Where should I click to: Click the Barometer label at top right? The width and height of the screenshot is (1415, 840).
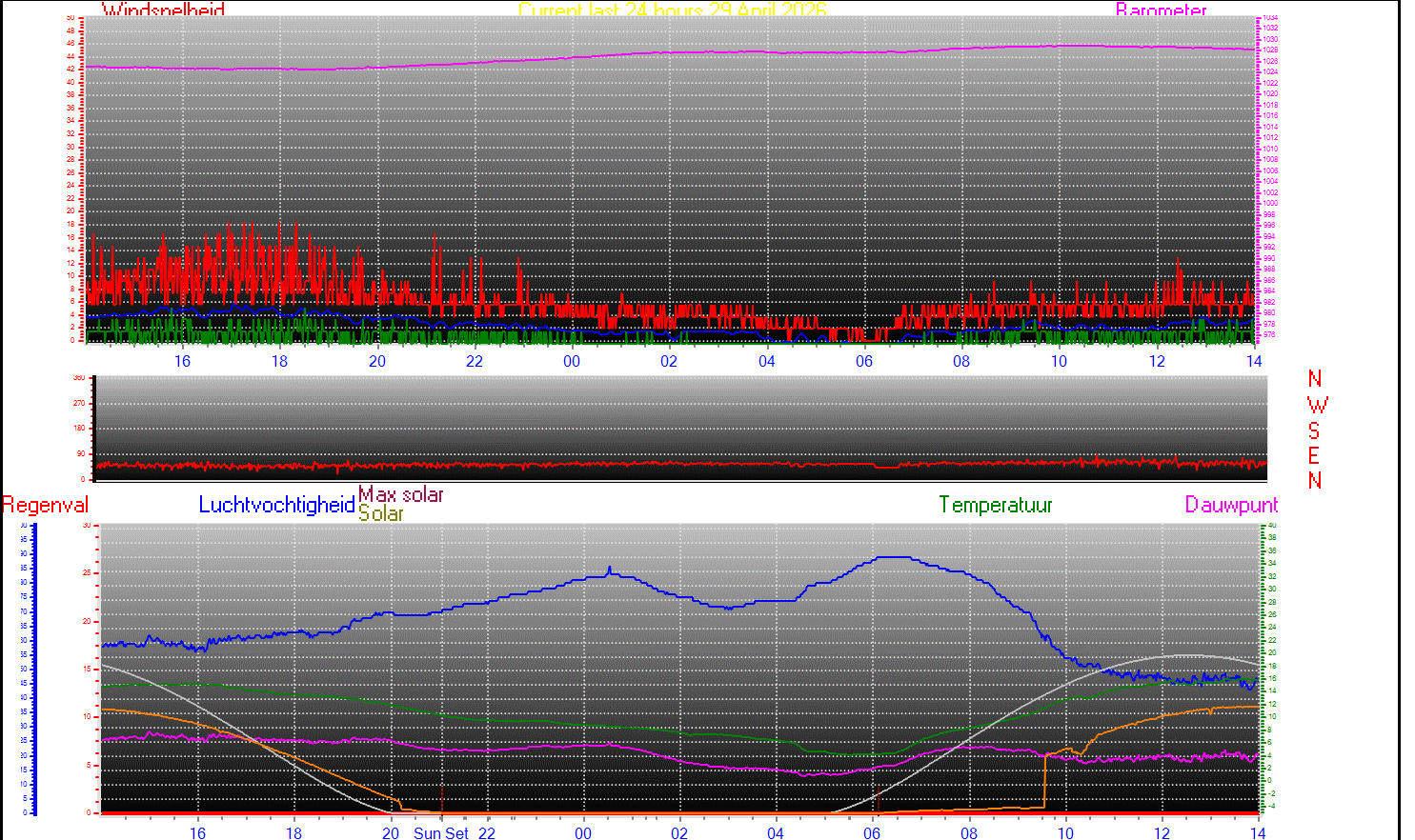point(1161,10)
